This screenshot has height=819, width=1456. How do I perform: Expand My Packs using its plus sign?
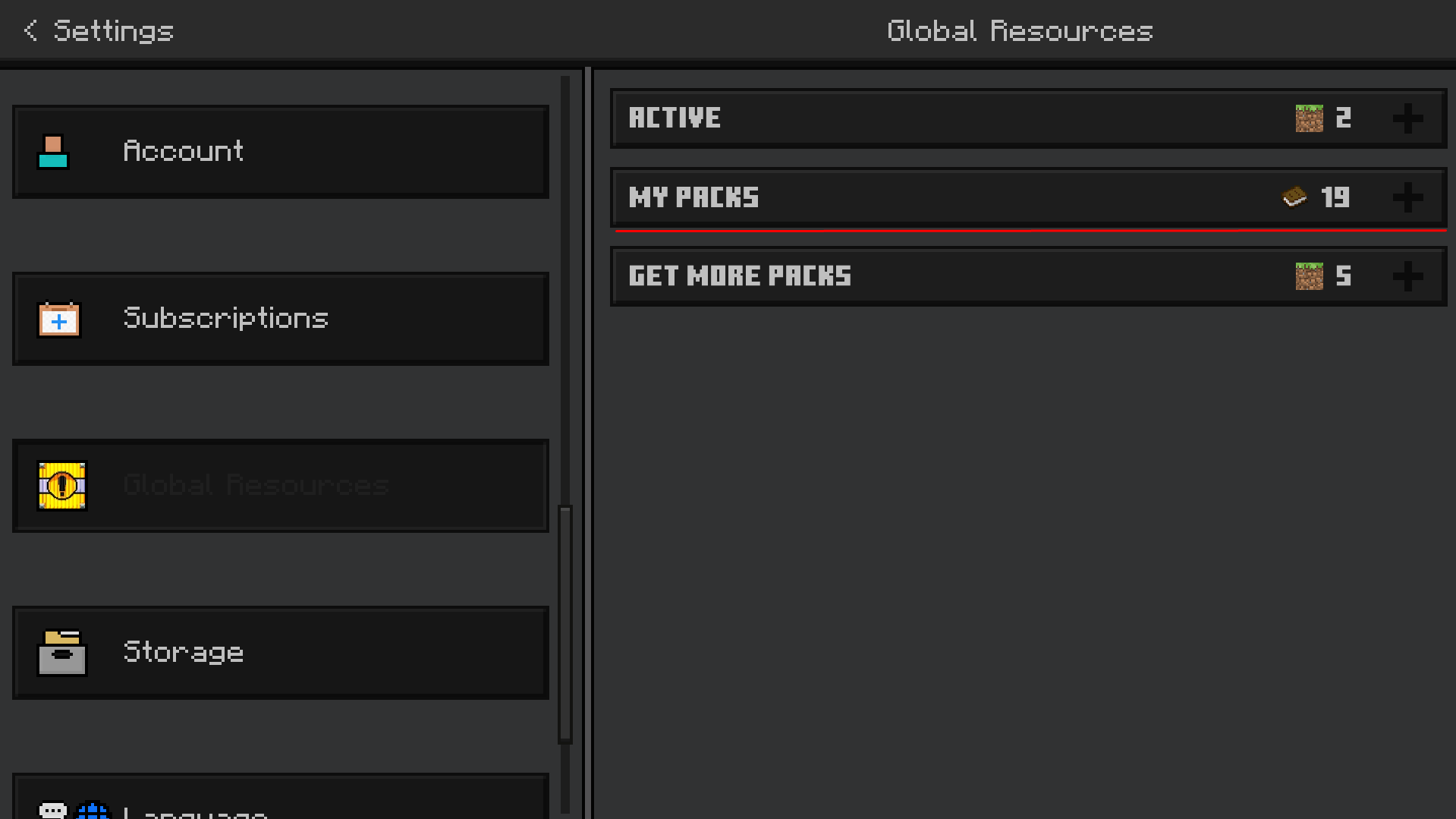tap(1407, 197)
